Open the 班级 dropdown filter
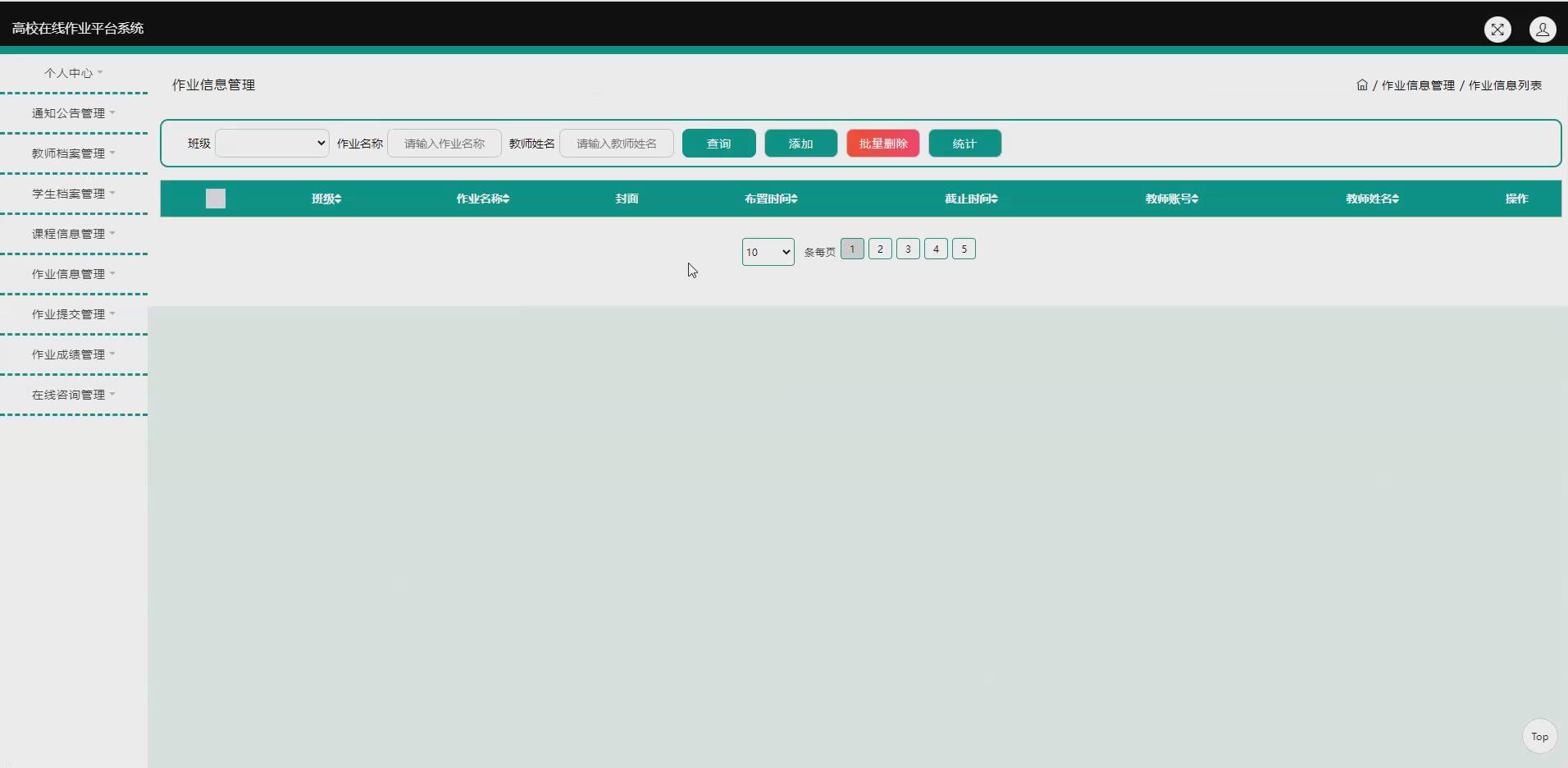The image size is (1568, 768). coord(272,144)
